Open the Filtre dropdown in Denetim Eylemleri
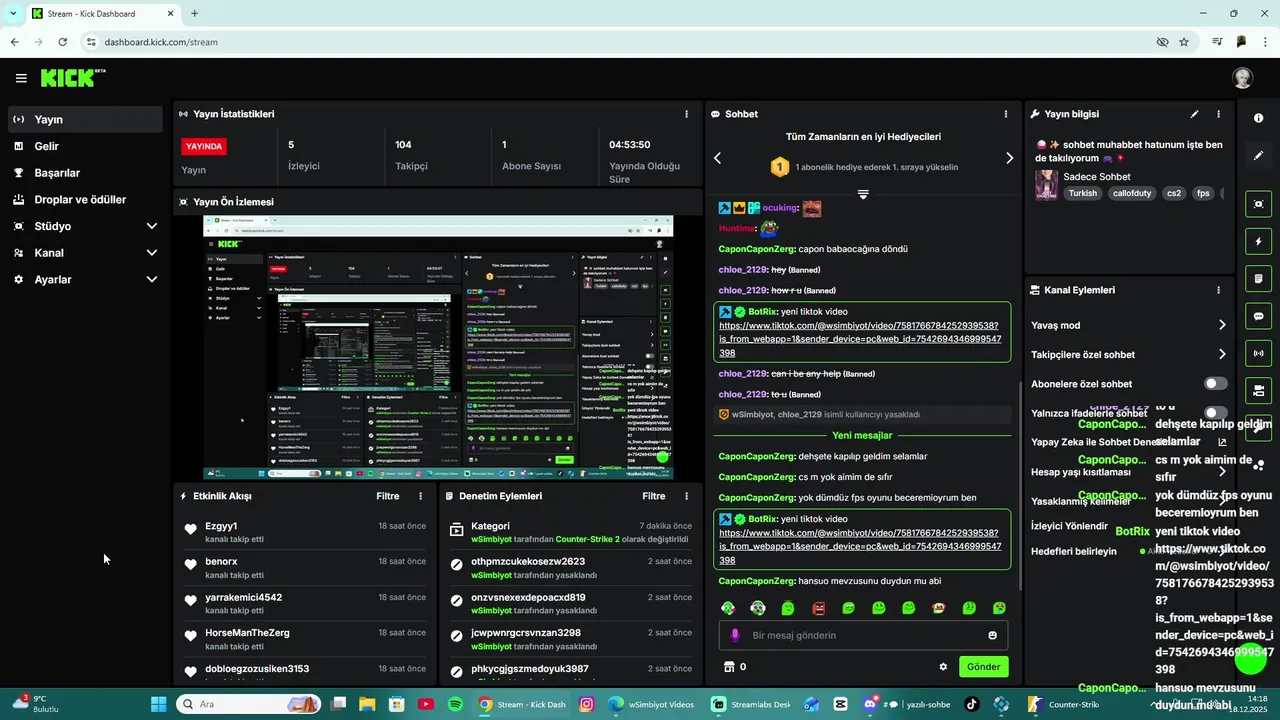The width and height of the screenshot is (1280, 720). point(653,496)
